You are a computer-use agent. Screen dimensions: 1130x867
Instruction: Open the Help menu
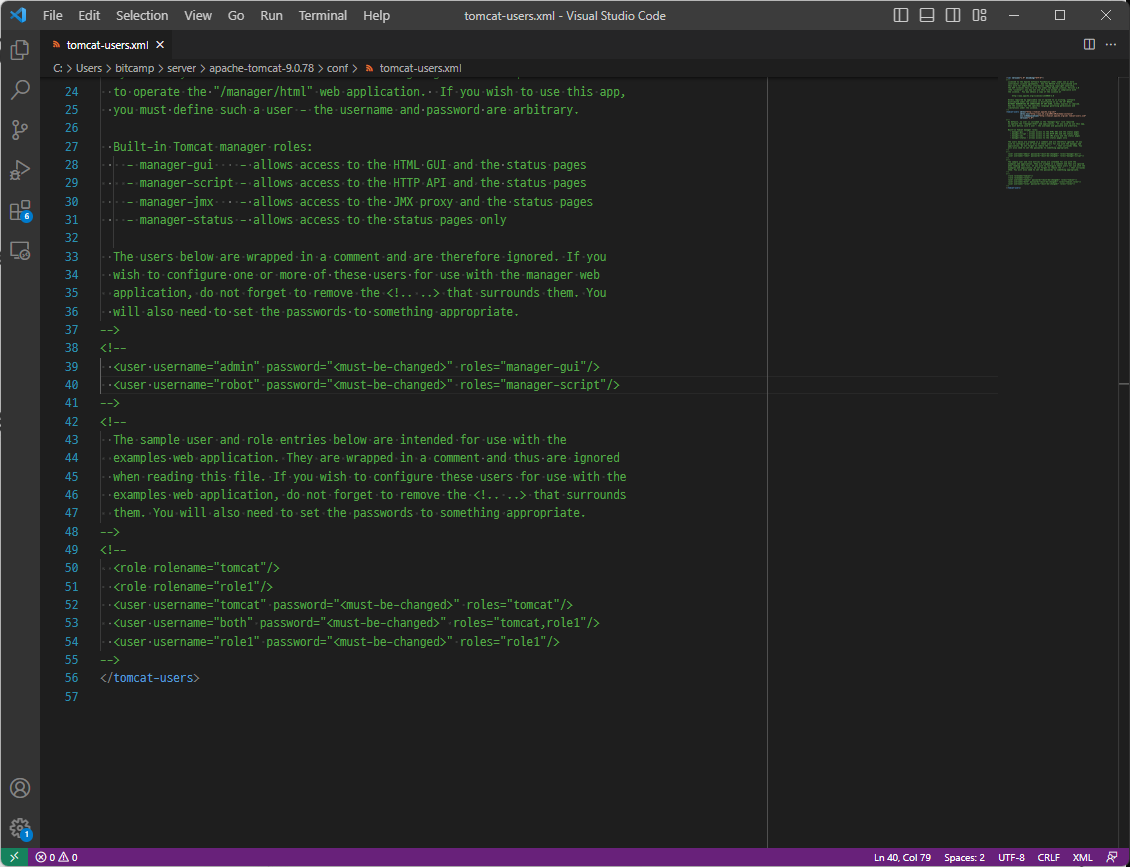tap(376, 15)
